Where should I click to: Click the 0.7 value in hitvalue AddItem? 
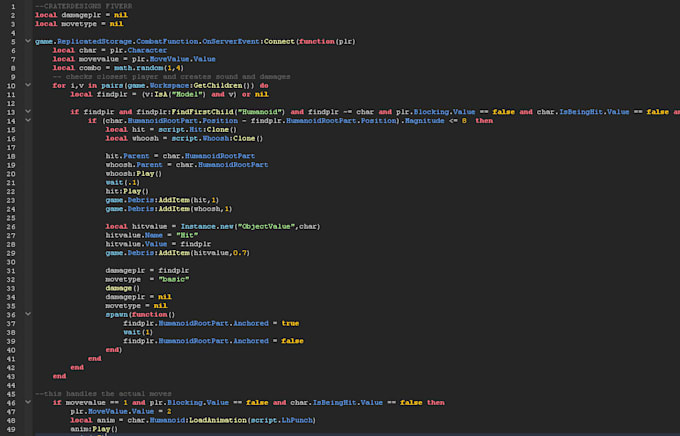pos(240,253)
